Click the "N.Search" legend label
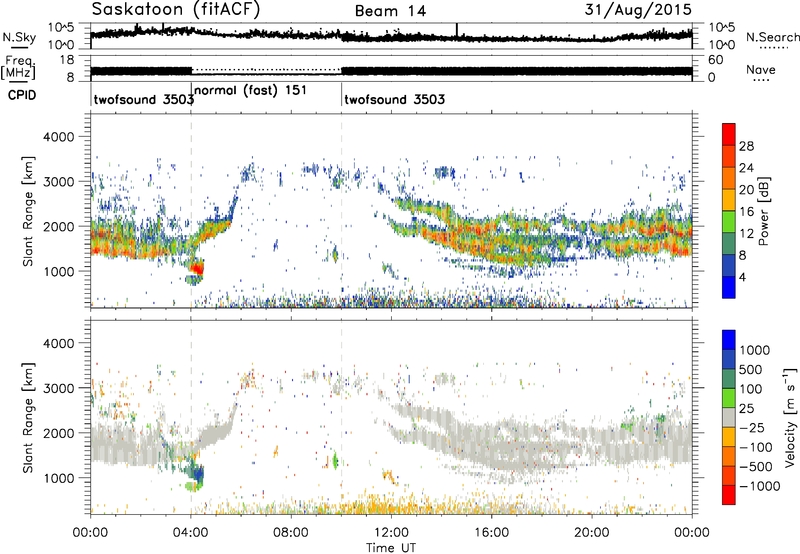This screenshot has width=800, height=554. coord(772,37)
